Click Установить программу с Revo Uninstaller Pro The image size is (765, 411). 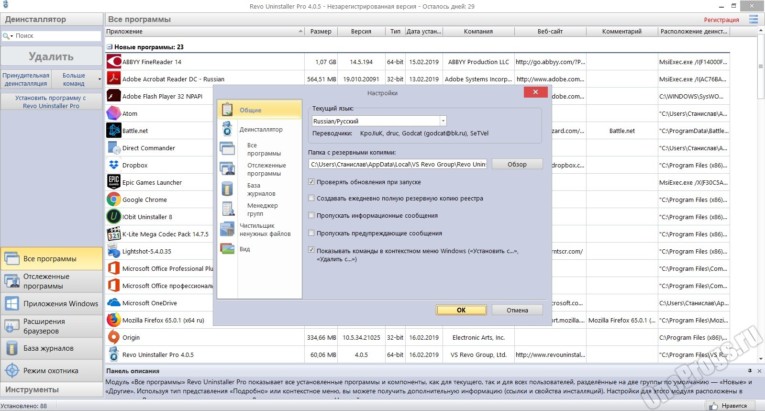(x=51, y=102)
